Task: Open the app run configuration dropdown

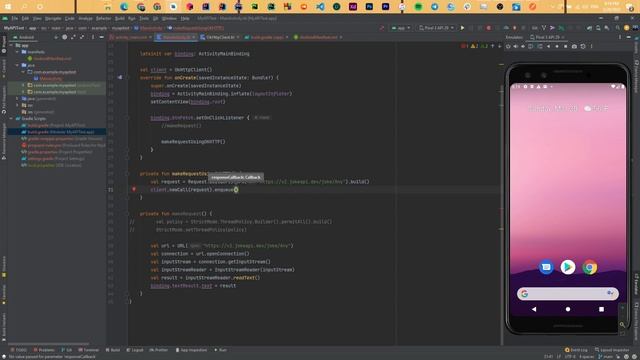Action: tap(401, 28)
